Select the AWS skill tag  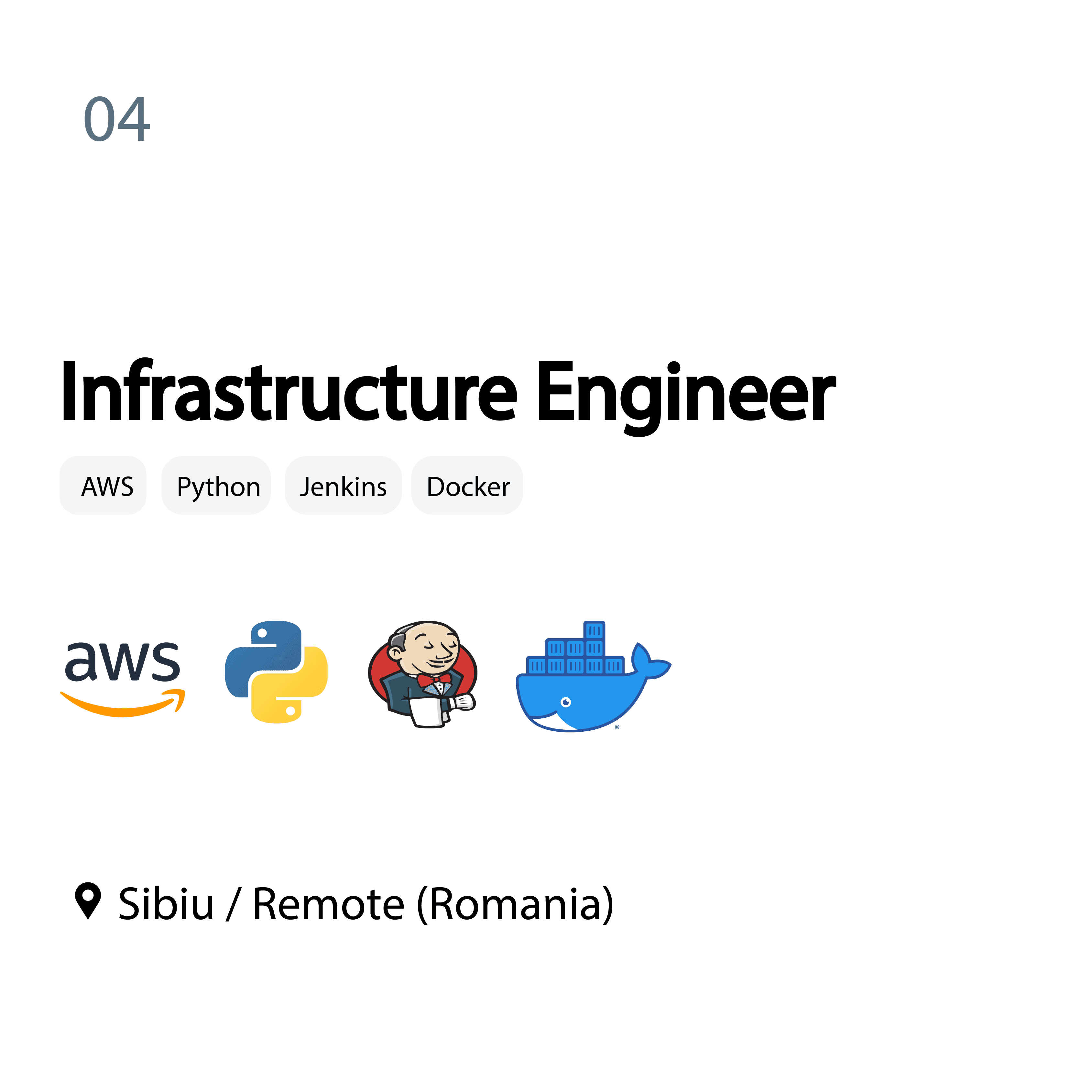pos(103,486)
